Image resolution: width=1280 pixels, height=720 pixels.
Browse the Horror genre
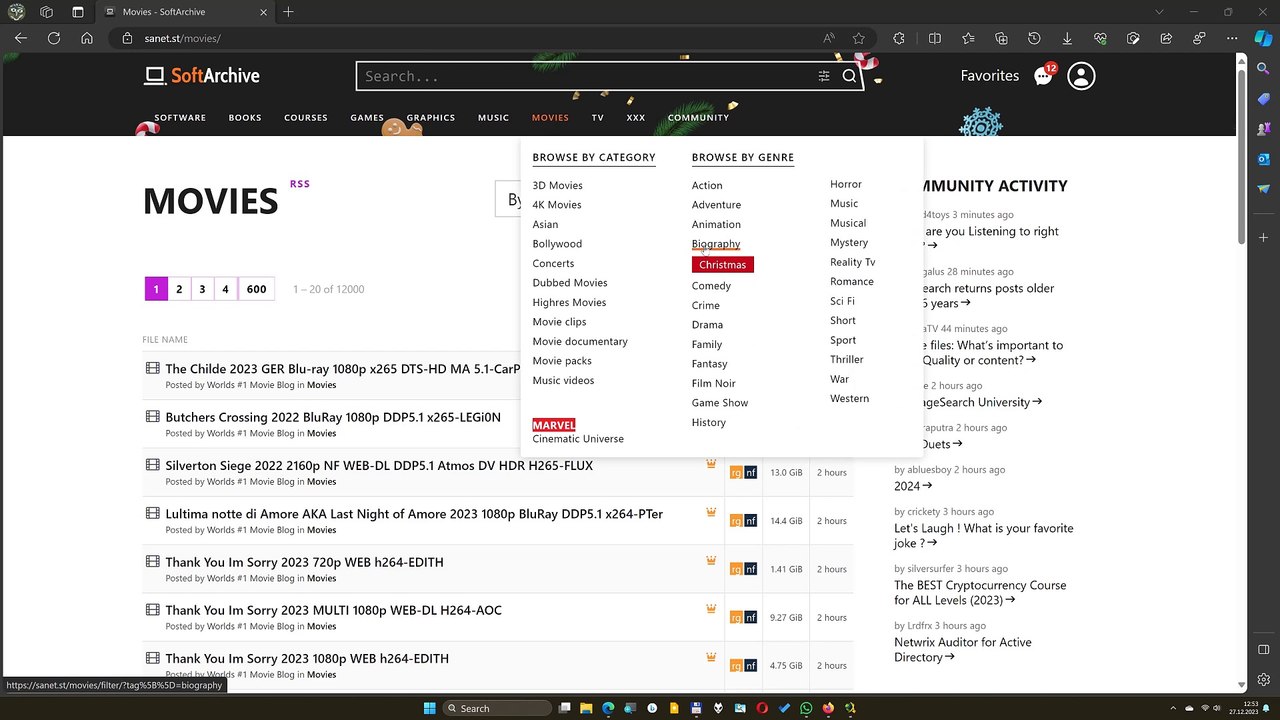(x=846, y=184)
